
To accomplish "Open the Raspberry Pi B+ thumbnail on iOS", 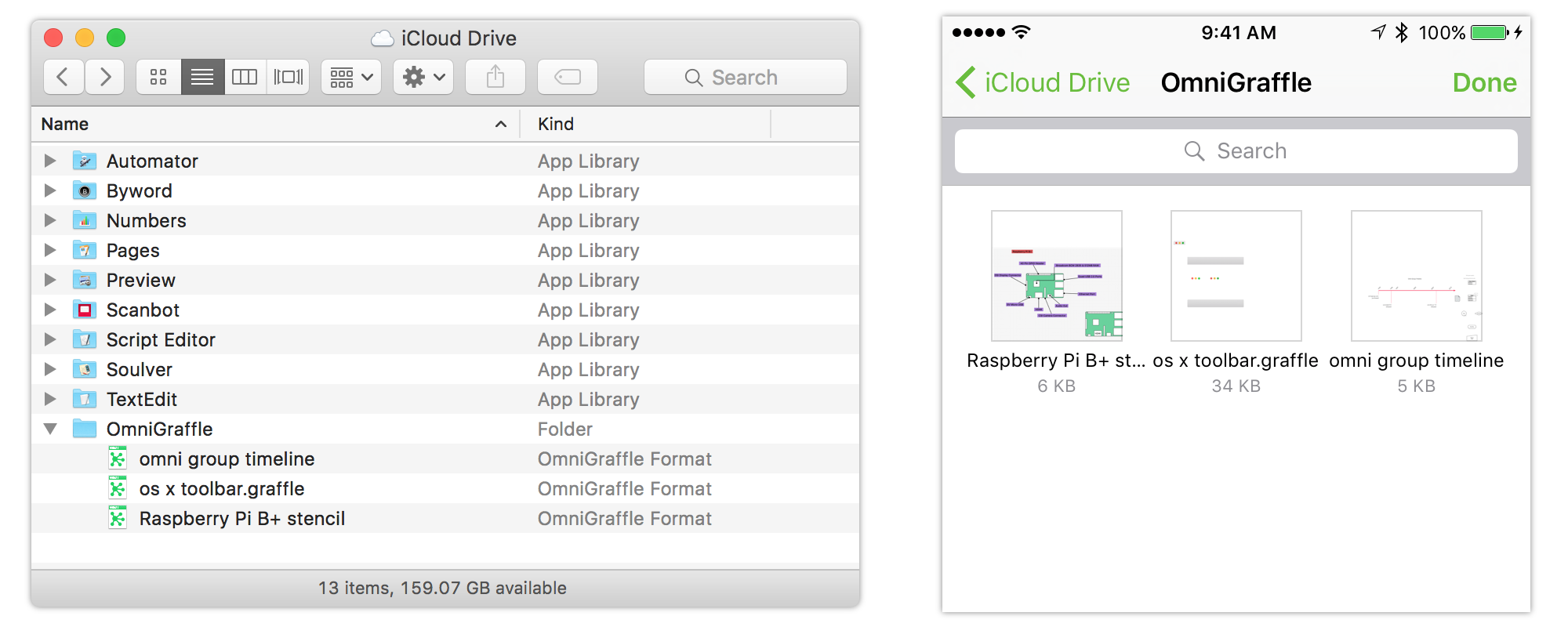I will tap(1056, 276).
